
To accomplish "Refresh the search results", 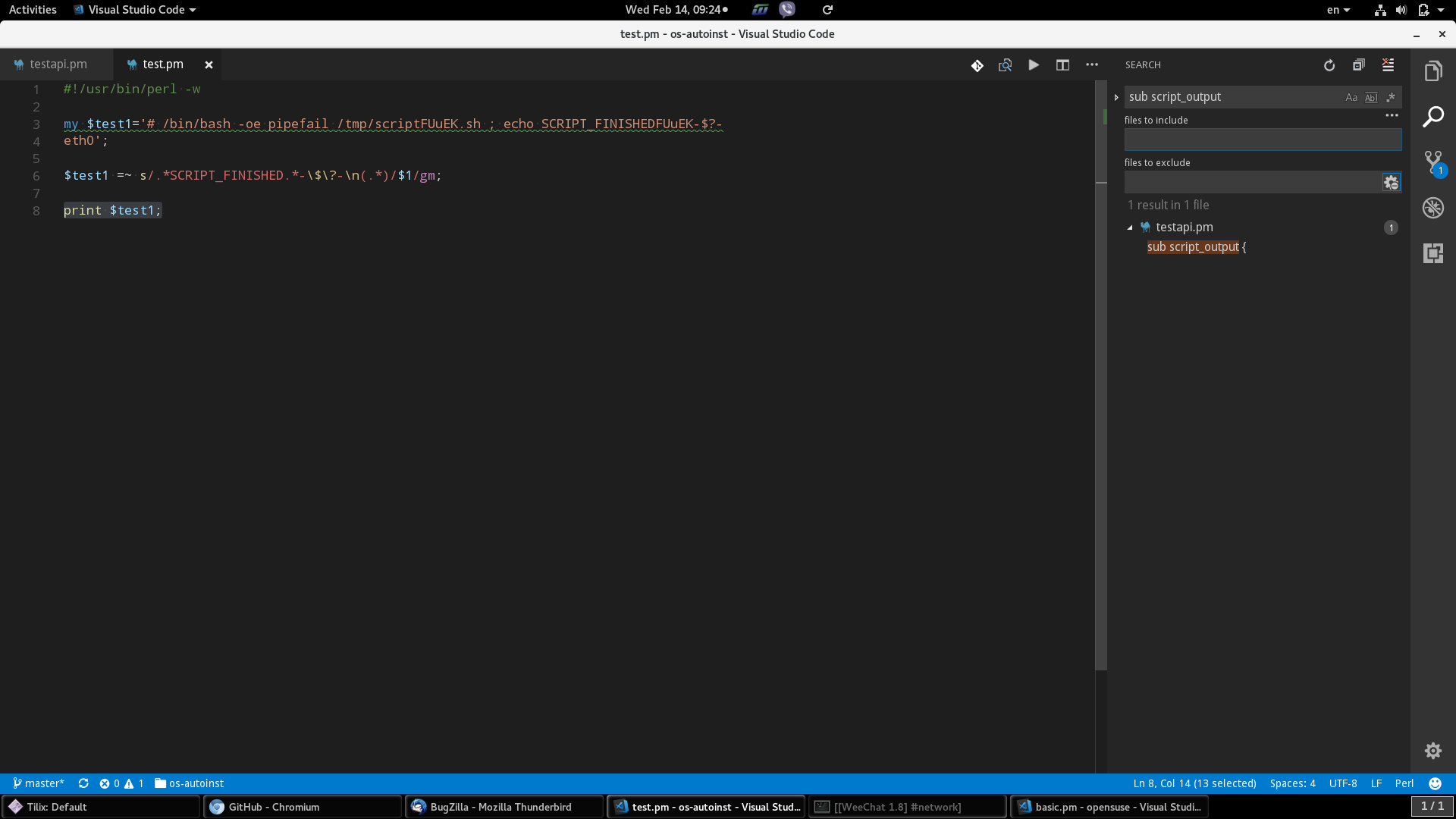I will click(x=1329, y=65).
